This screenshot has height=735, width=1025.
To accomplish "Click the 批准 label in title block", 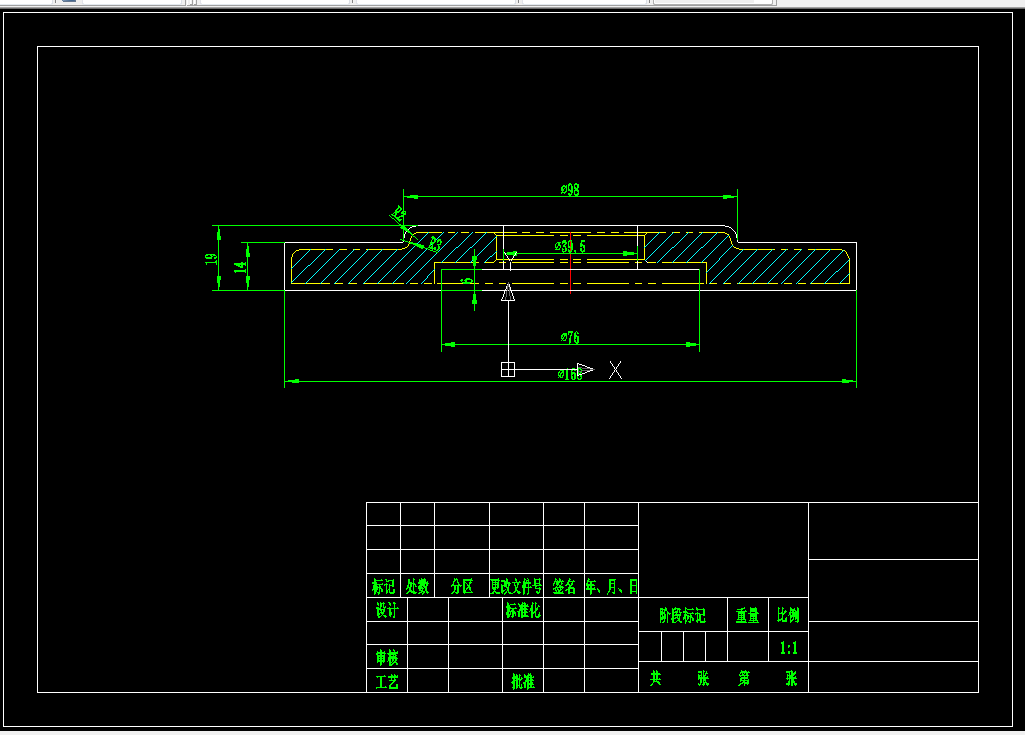I will coord(523,681).
